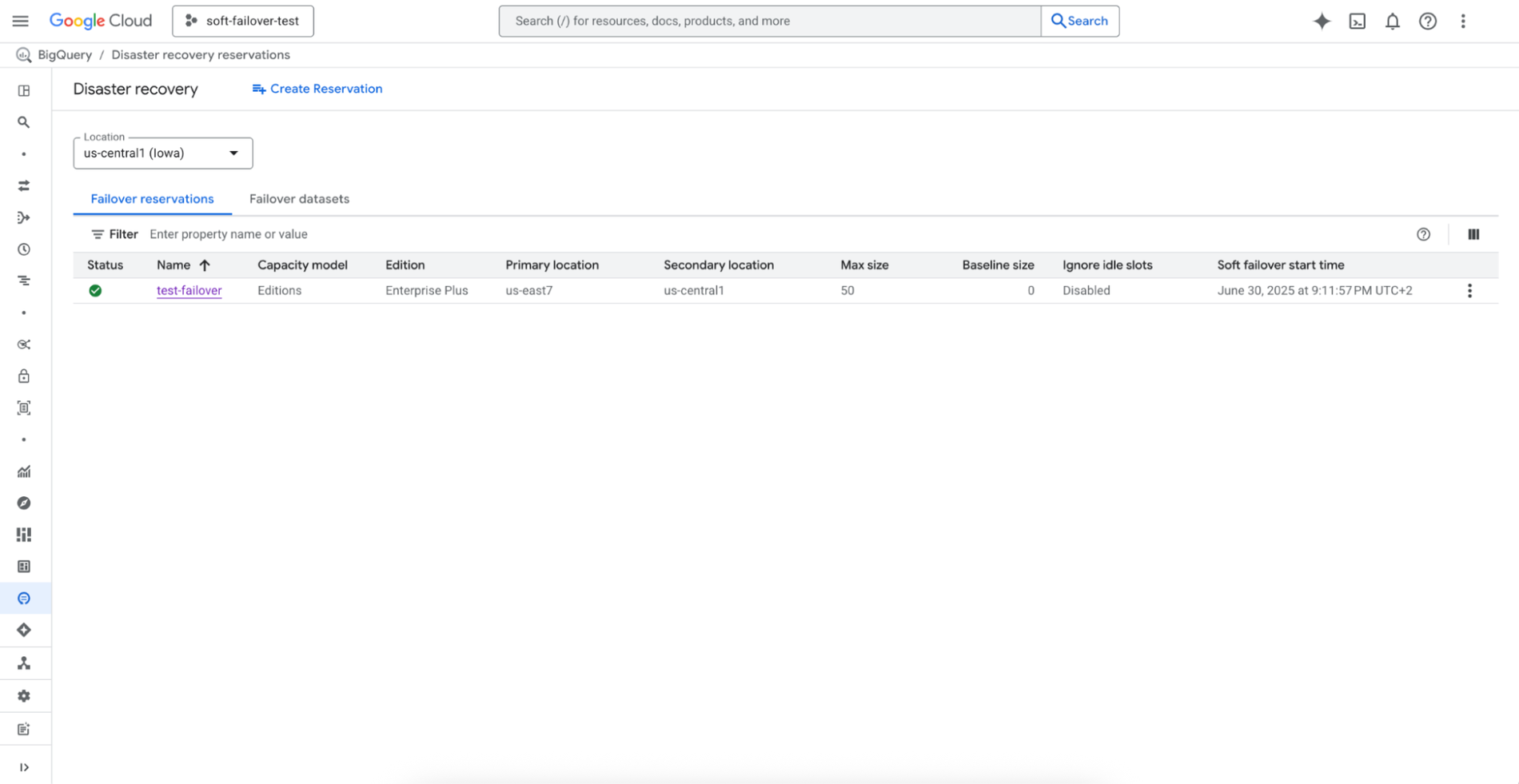The width and height of the screenshot is (1519, 784).
Task: Open BigQuery Studio layout icon in sidebar
Action: coord(24,91)
